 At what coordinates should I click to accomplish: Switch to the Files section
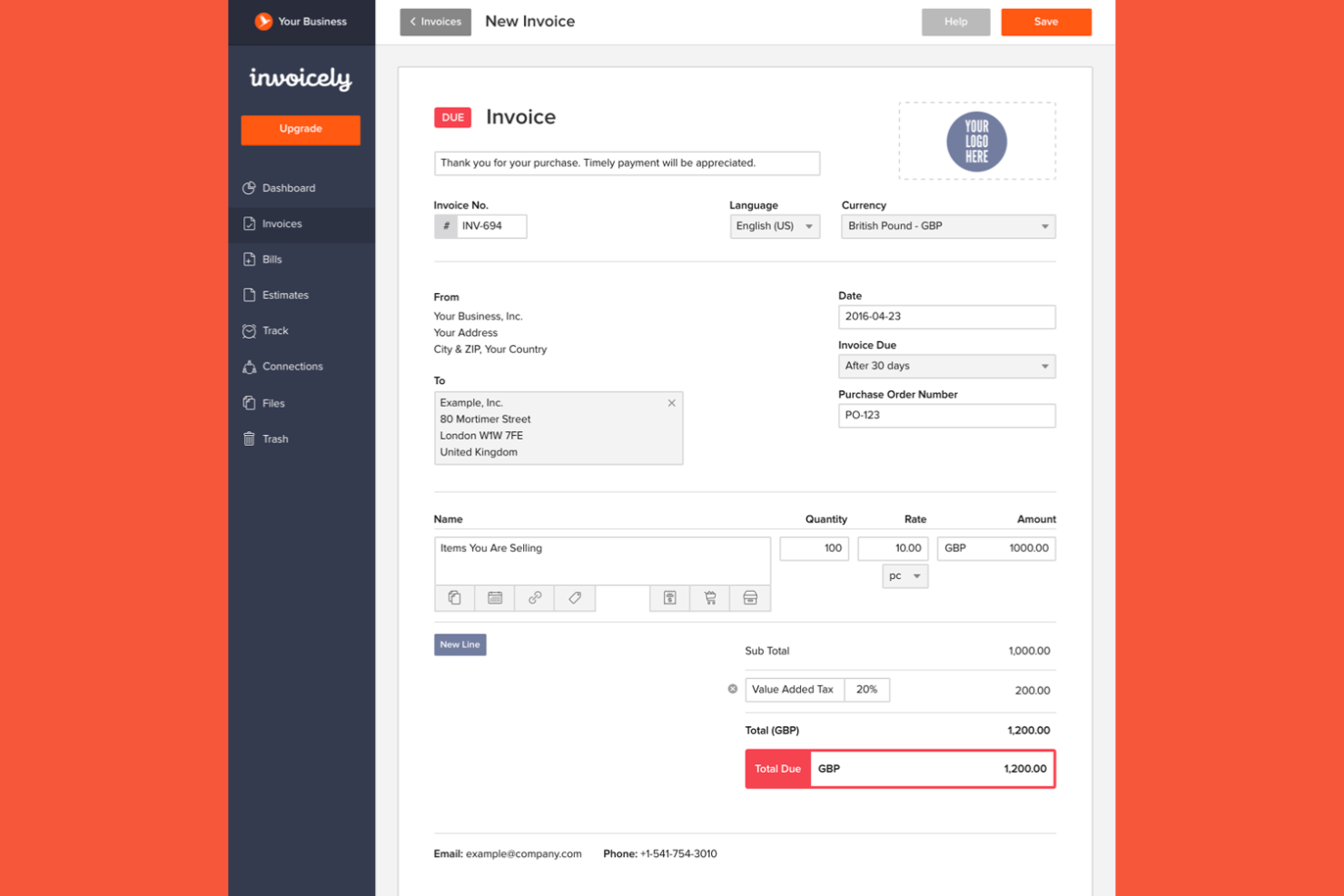tap(272, 403)
